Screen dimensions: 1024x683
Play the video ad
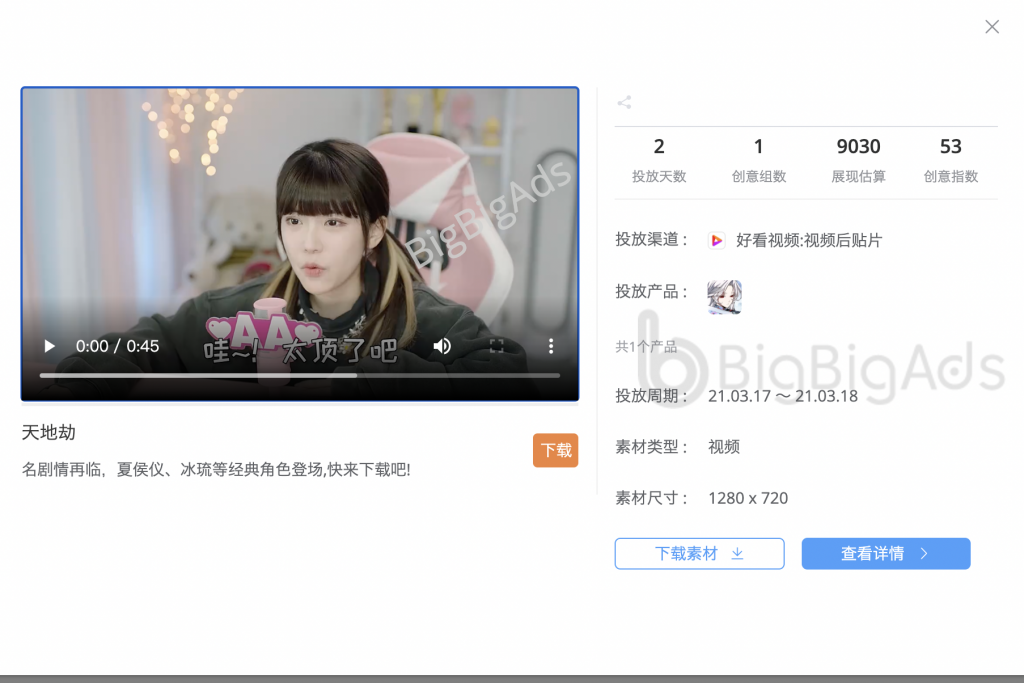[x=50, y=346]
